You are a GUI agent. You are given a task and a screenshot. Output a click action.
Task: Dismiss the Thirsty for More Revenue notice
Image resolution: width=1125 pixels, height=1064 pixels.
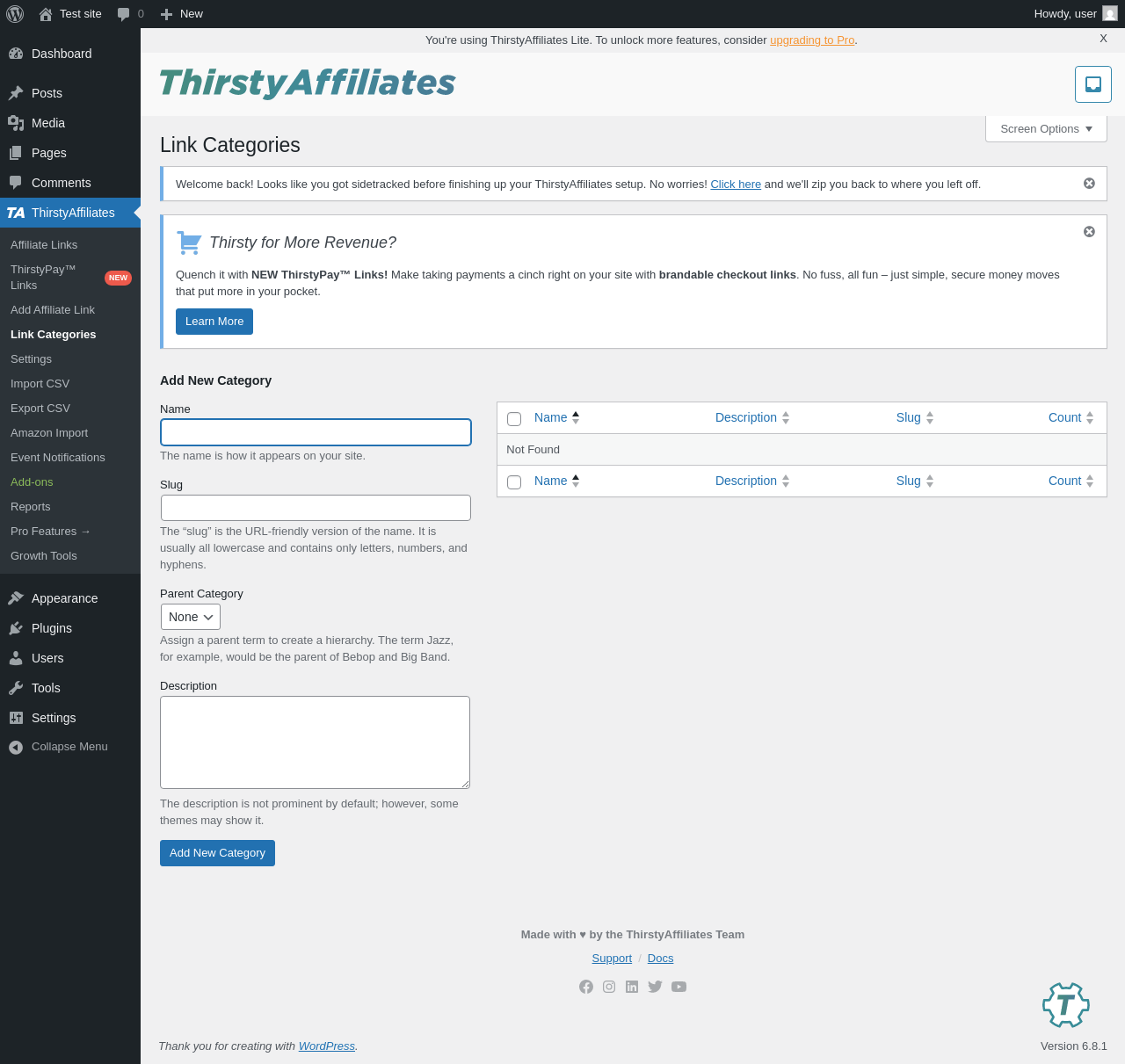tap(1089, 232)
